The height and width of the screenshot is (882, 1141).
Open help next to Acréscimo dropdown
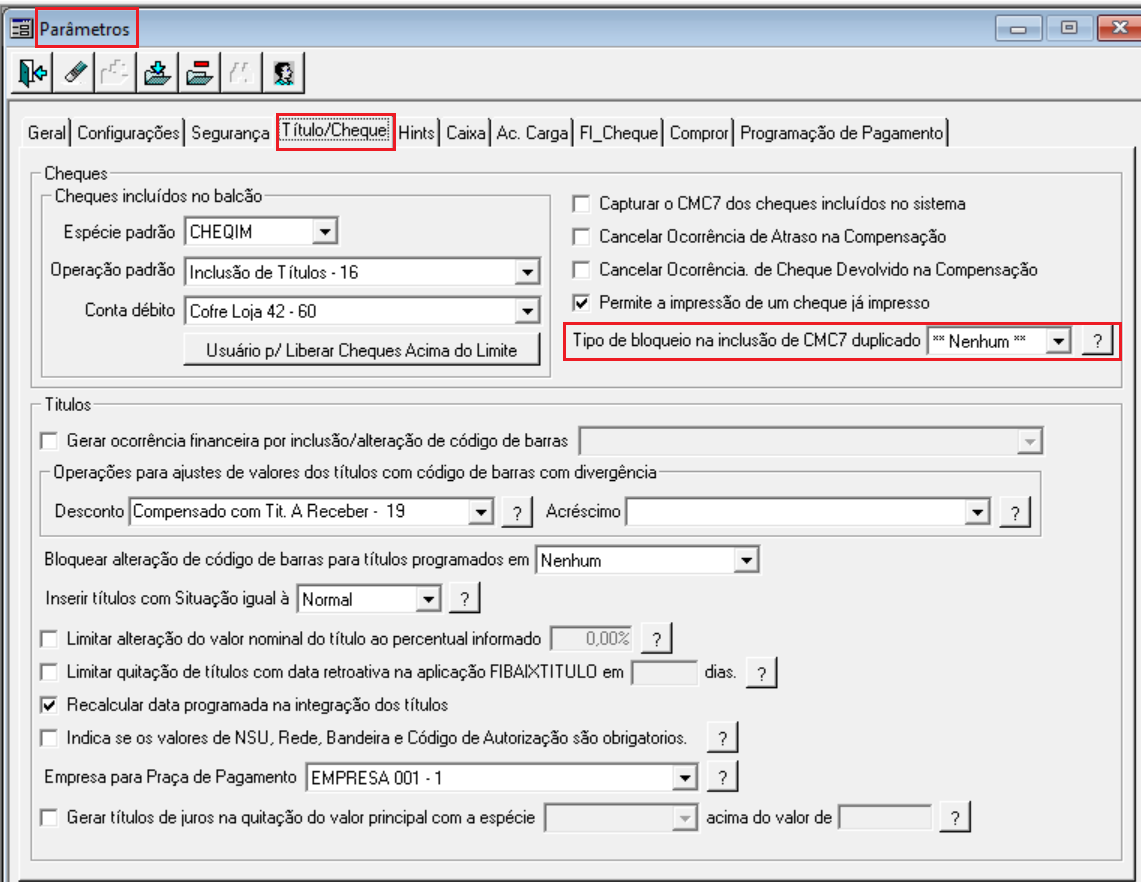tap(1015, 512)
